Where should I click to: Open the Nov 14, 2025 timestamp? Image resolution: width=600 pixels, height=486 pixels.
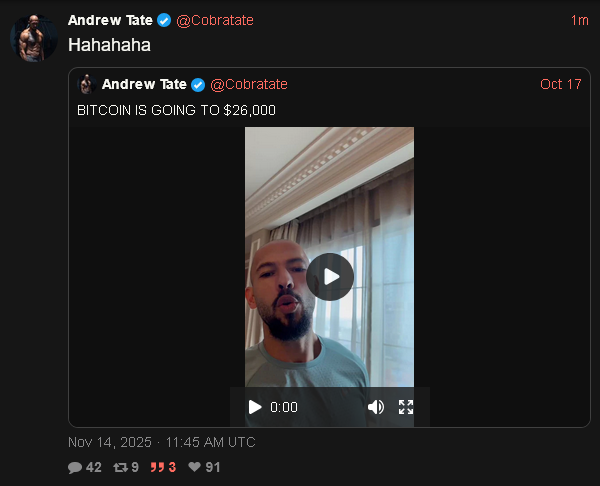tap(161, 442)
